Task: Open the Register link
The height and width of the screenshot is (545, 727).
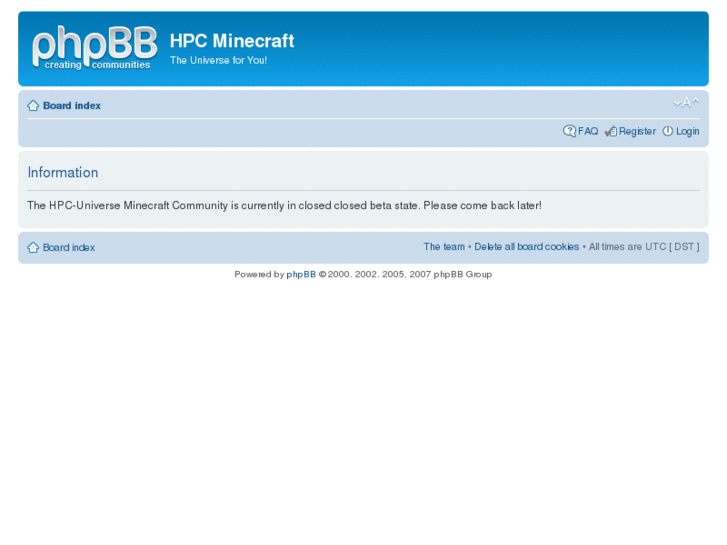Action: pyautogui.click(x=637, y=131)
